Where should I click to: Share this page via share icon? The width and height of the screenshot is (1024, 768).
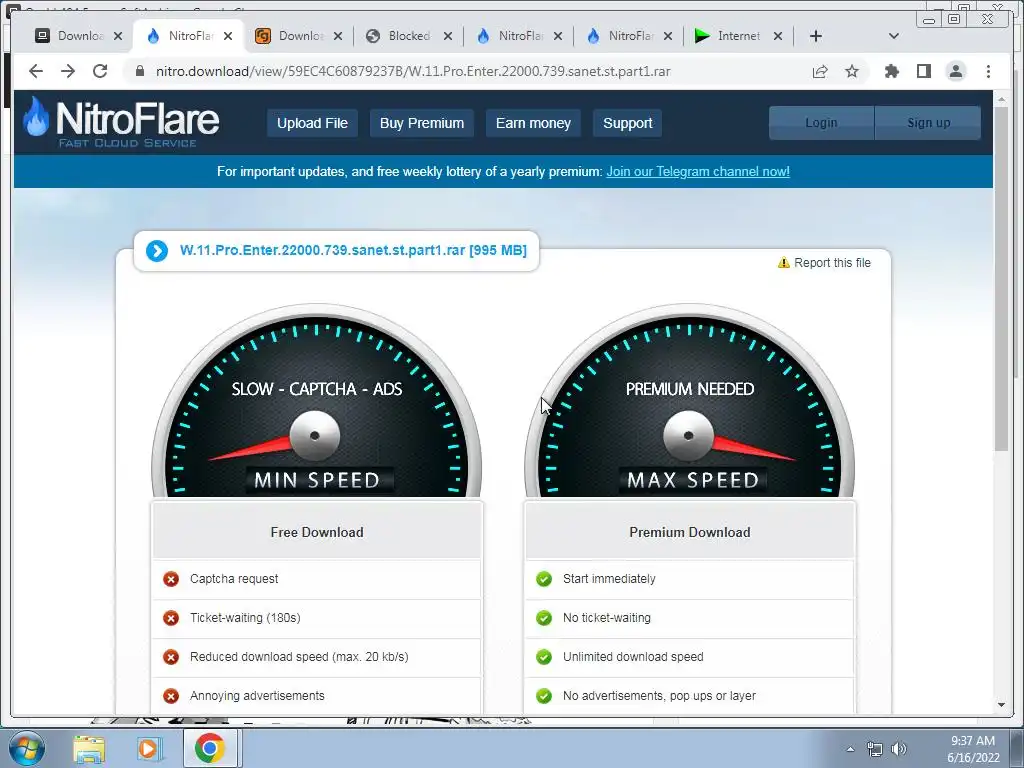coord(820,71)
